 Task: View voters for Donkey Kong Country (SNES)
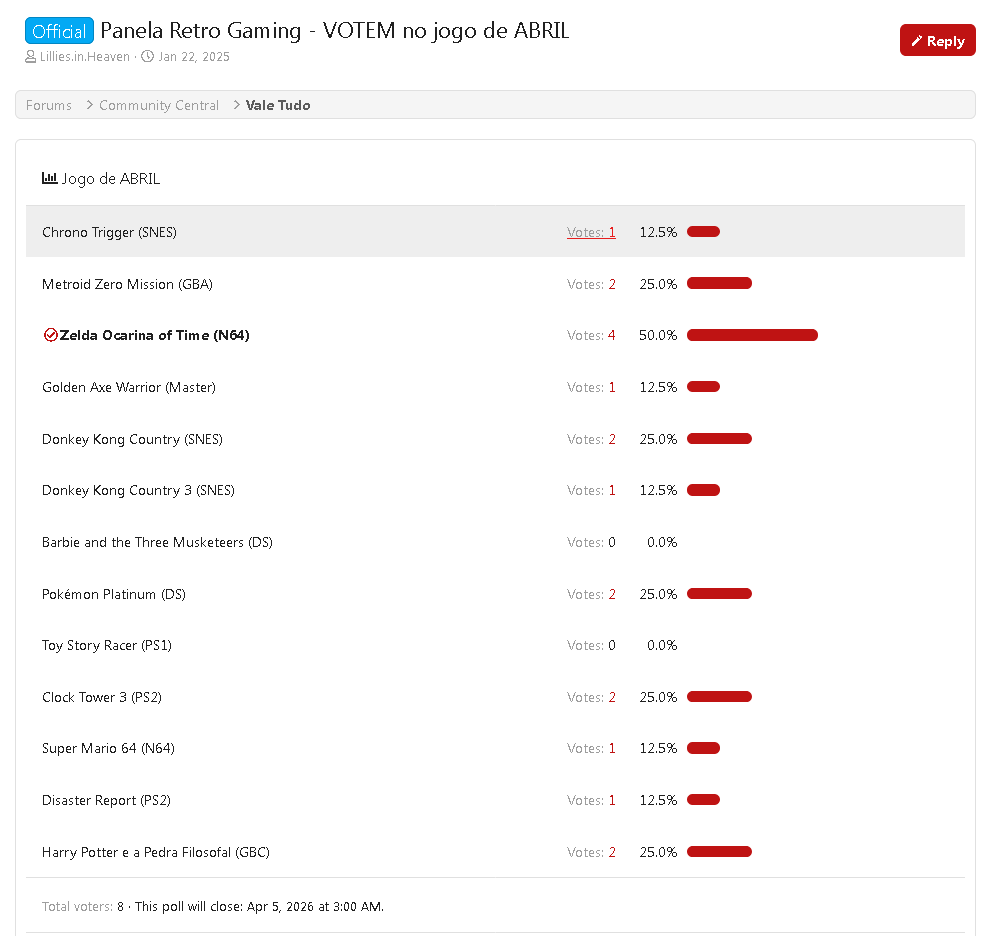click(x=591, y=439)
